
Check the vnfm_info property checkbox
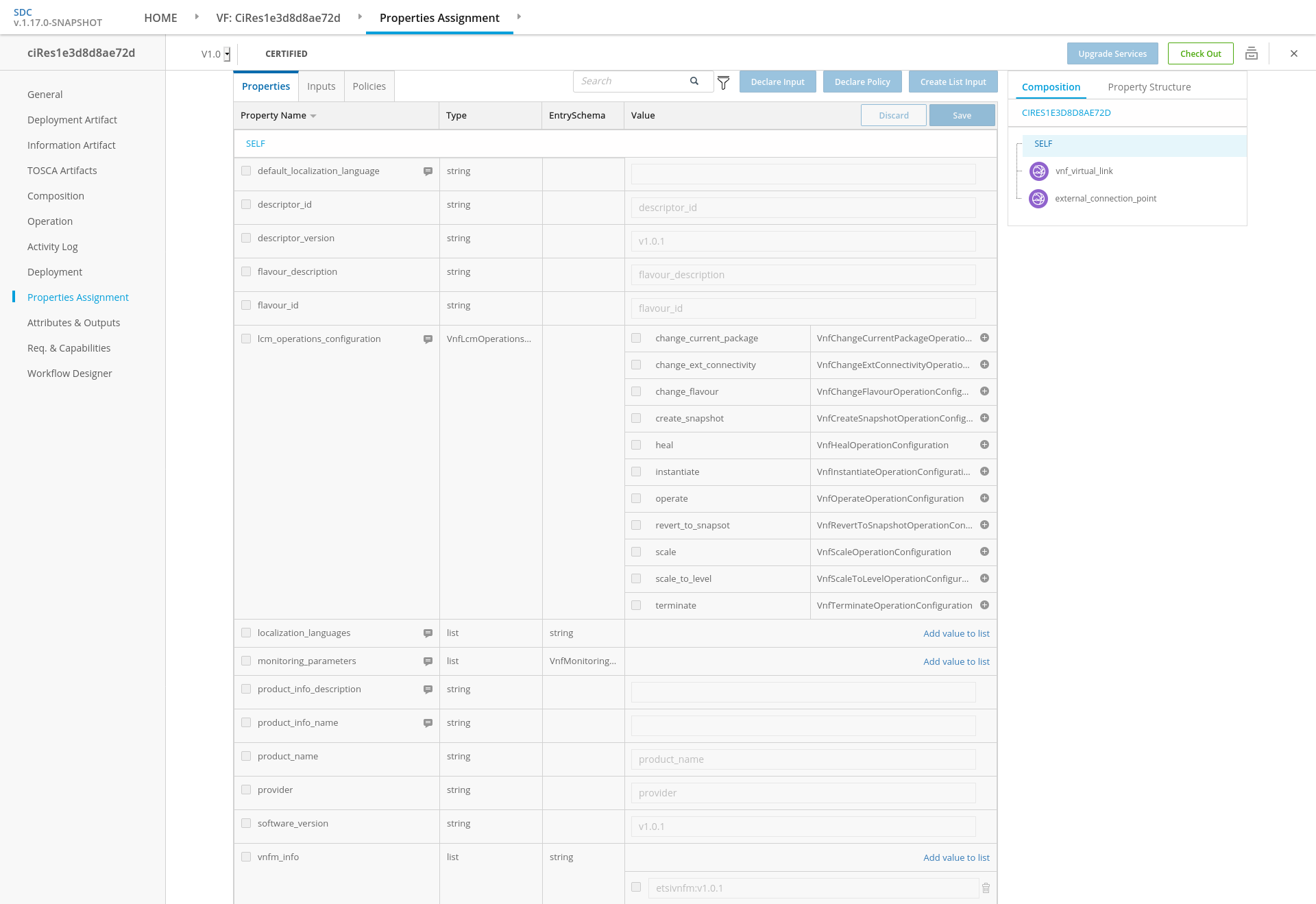pos(246,857)
